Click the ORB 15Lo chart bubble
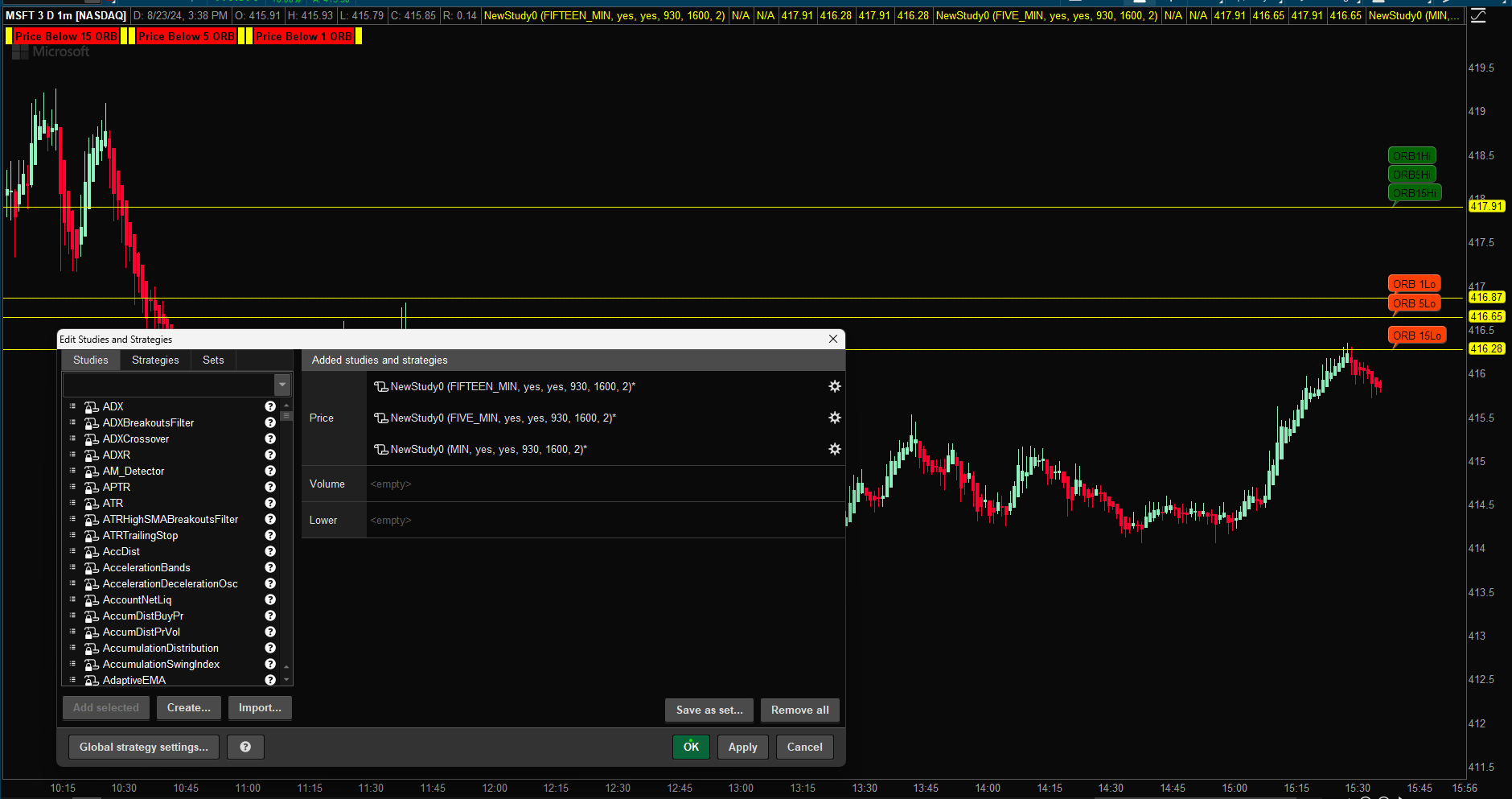The width and height of the screenshot is (1512, 799). click(x=1417, y=336)
